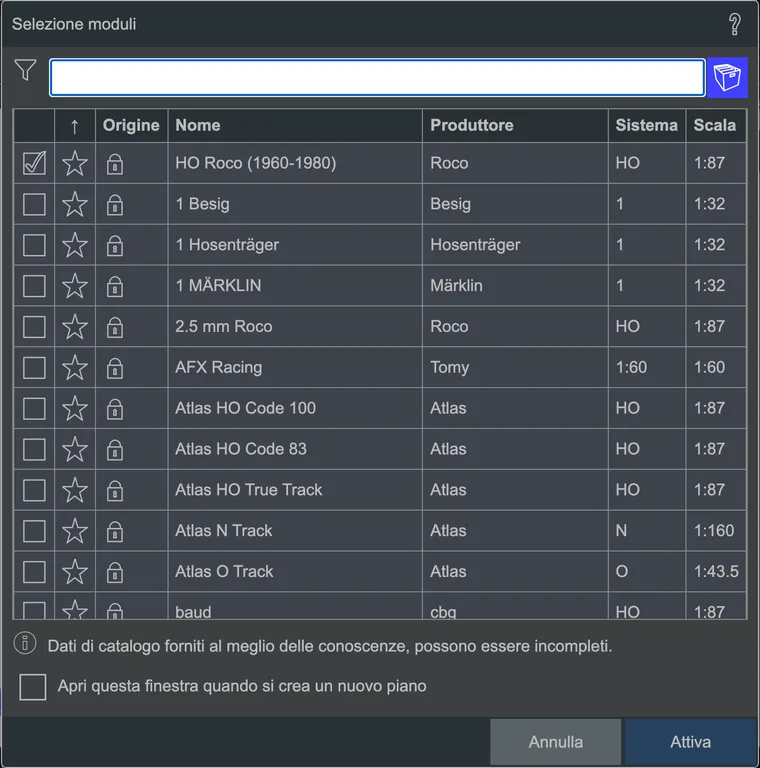760x768 pixels.
Task: Check the 2.5 mm Roco module box
Action: 34,327
